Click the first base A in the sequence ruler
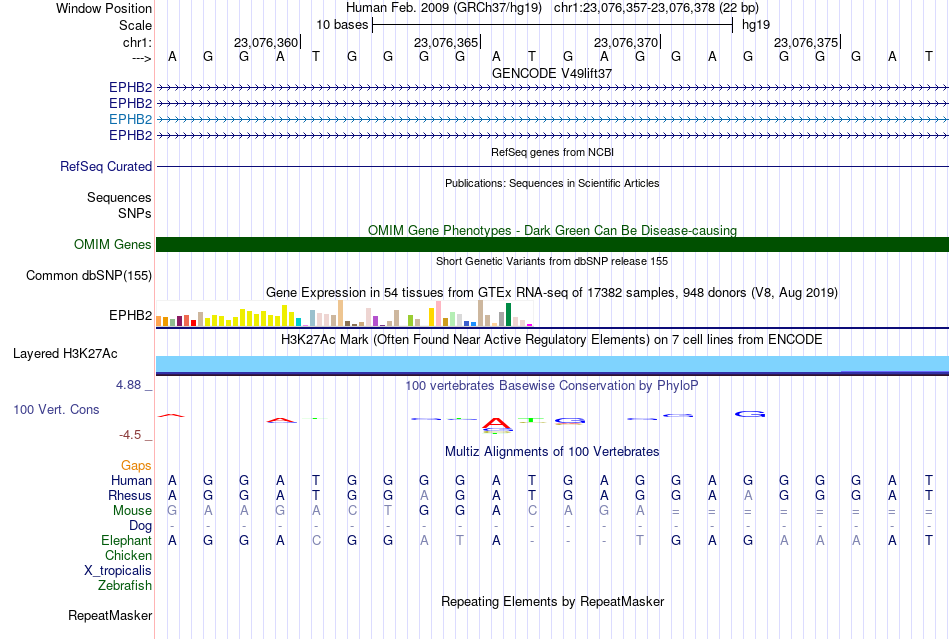The height and width of the screenshot is (639, 950). click(x=173, y=56)
